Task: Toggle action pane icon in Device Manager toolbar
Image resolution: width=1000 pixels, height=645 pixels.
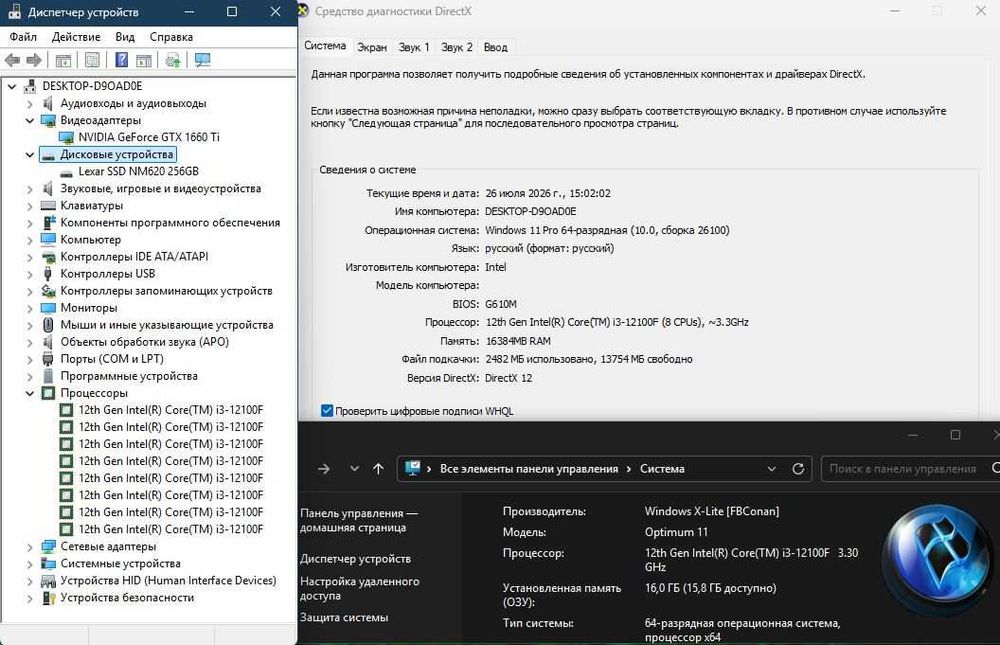Action: 144,61
